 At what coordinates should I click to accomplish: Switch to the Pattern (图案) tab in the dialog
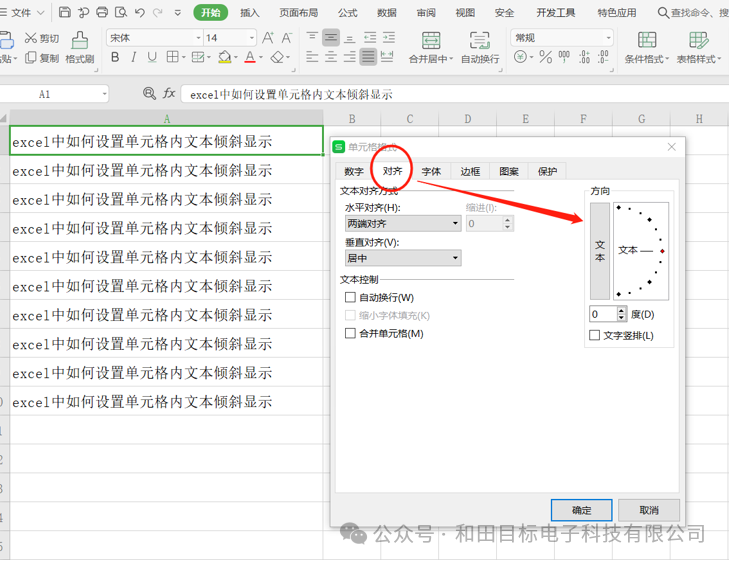point(509,172)
